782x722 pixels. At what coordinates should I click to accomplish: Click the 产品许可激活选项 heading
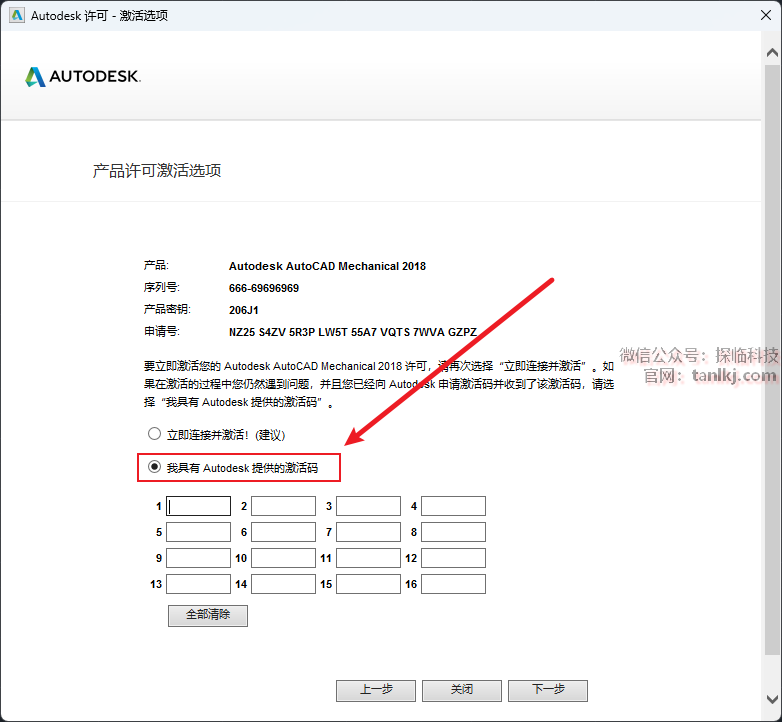coord(157,171)
